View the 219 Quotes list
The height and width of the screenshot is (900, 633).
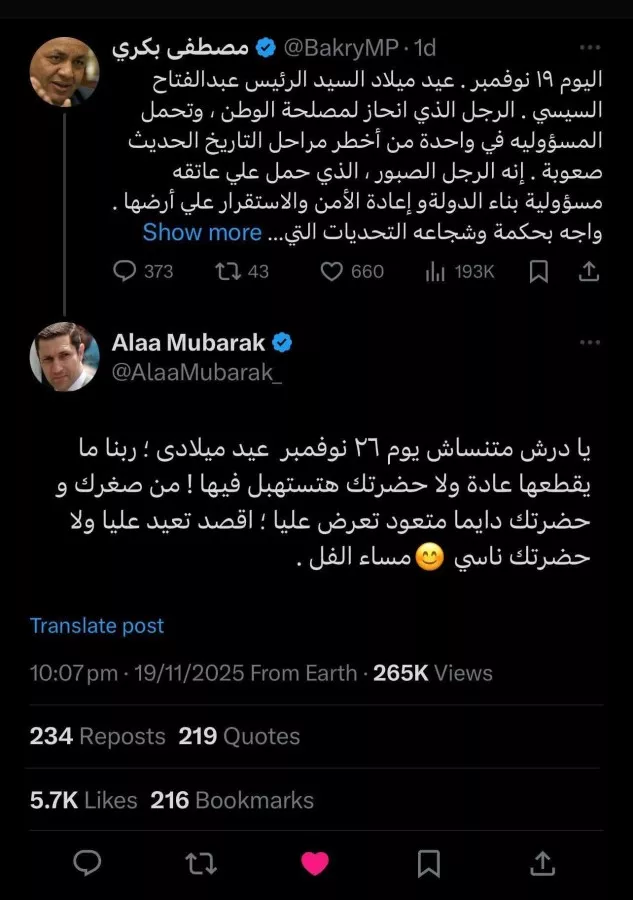click(239, 737)
